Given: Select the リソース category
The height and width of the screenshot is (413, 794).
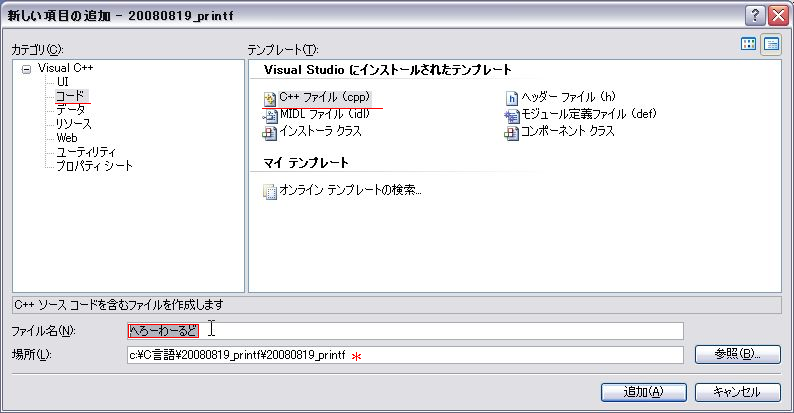Looking at the screenshot, I should (73, 124).
